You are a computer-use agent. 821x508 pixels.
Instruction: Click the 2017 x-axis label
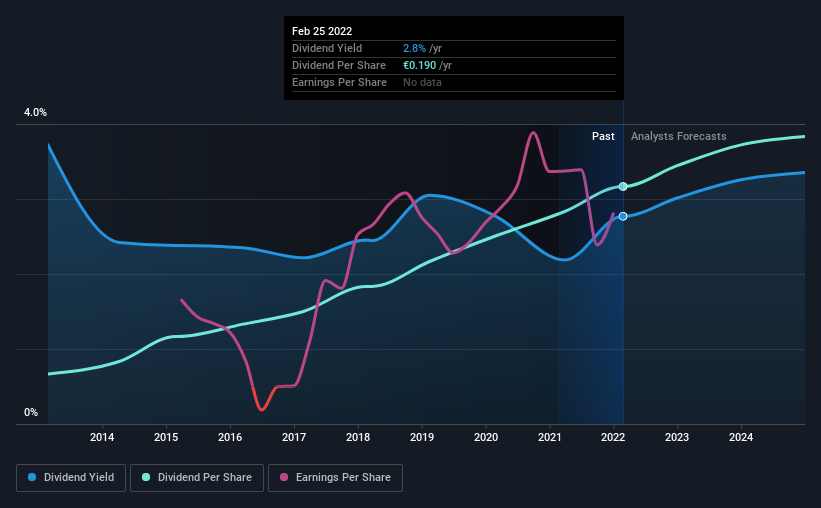click(294, 437)
